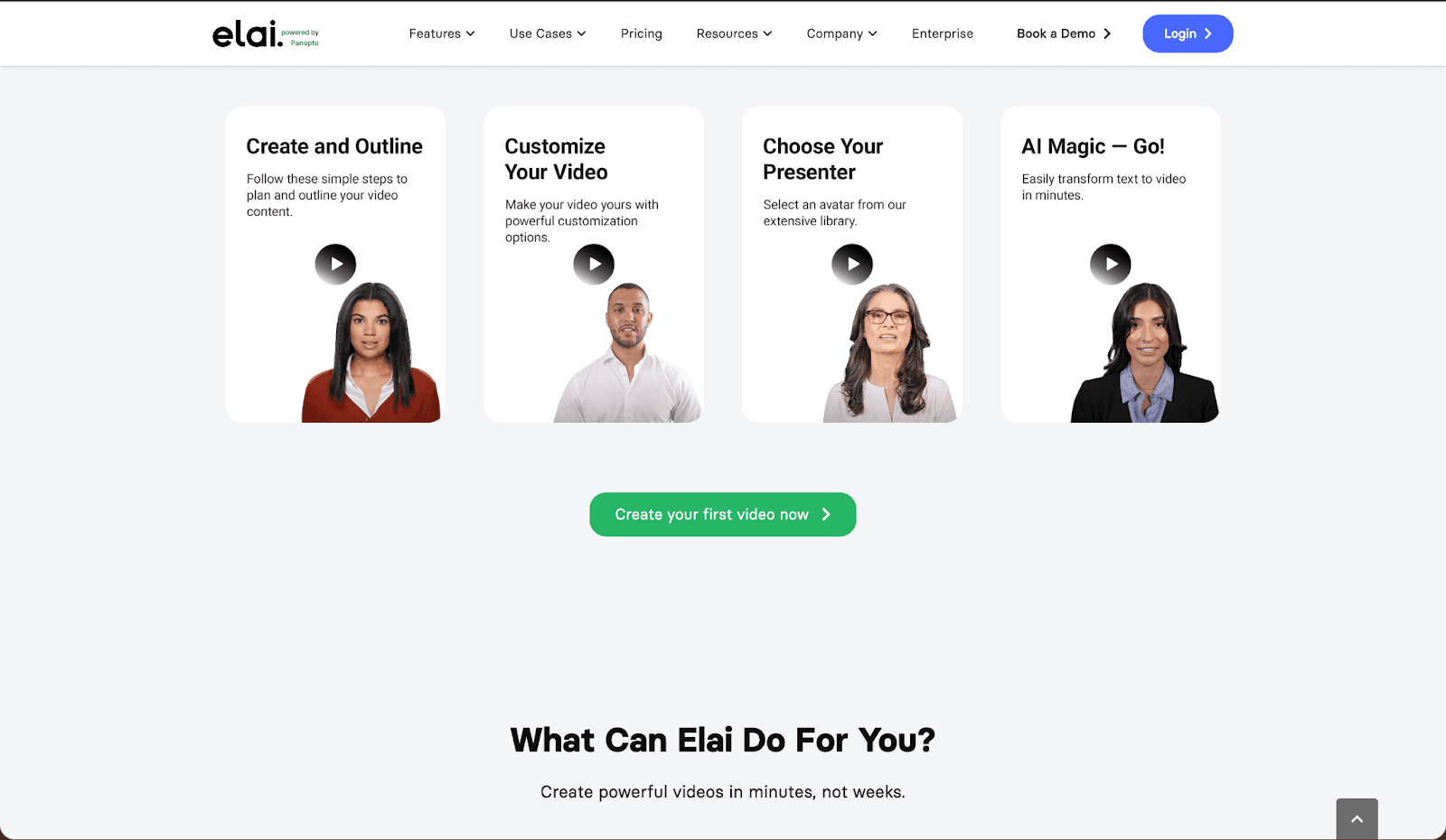The height and width of the screenshot is (840, 1446).
Task: Open the Use Cases dropdown
Action: pos(548,33)
